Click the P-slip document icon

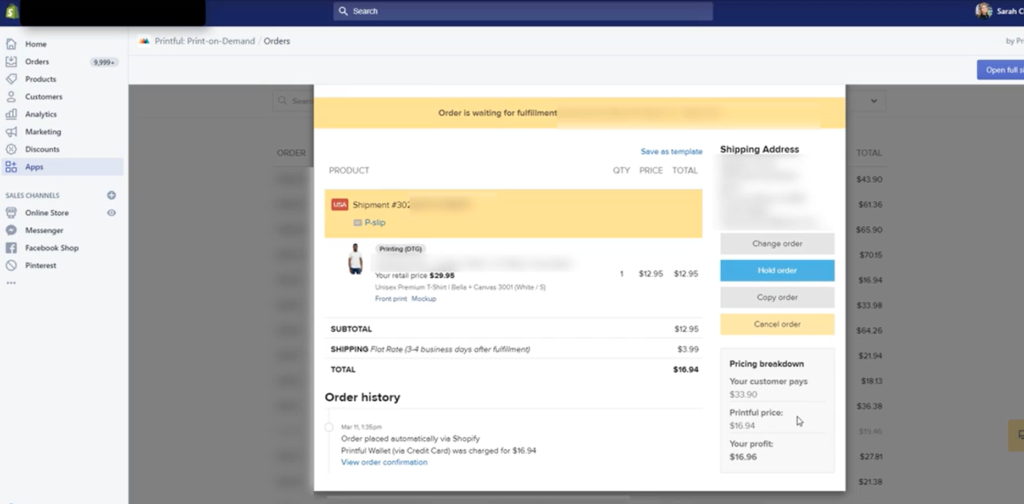click(357, 223)
